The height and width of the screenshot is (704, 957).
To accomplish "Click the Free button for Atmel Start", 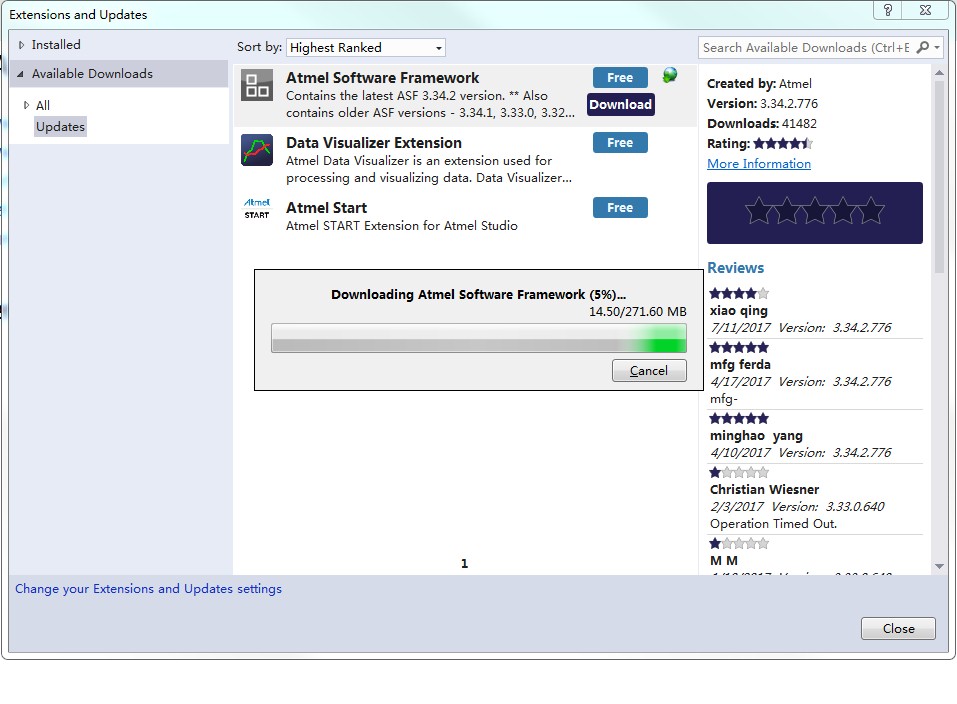I will [x=620, y=208].
